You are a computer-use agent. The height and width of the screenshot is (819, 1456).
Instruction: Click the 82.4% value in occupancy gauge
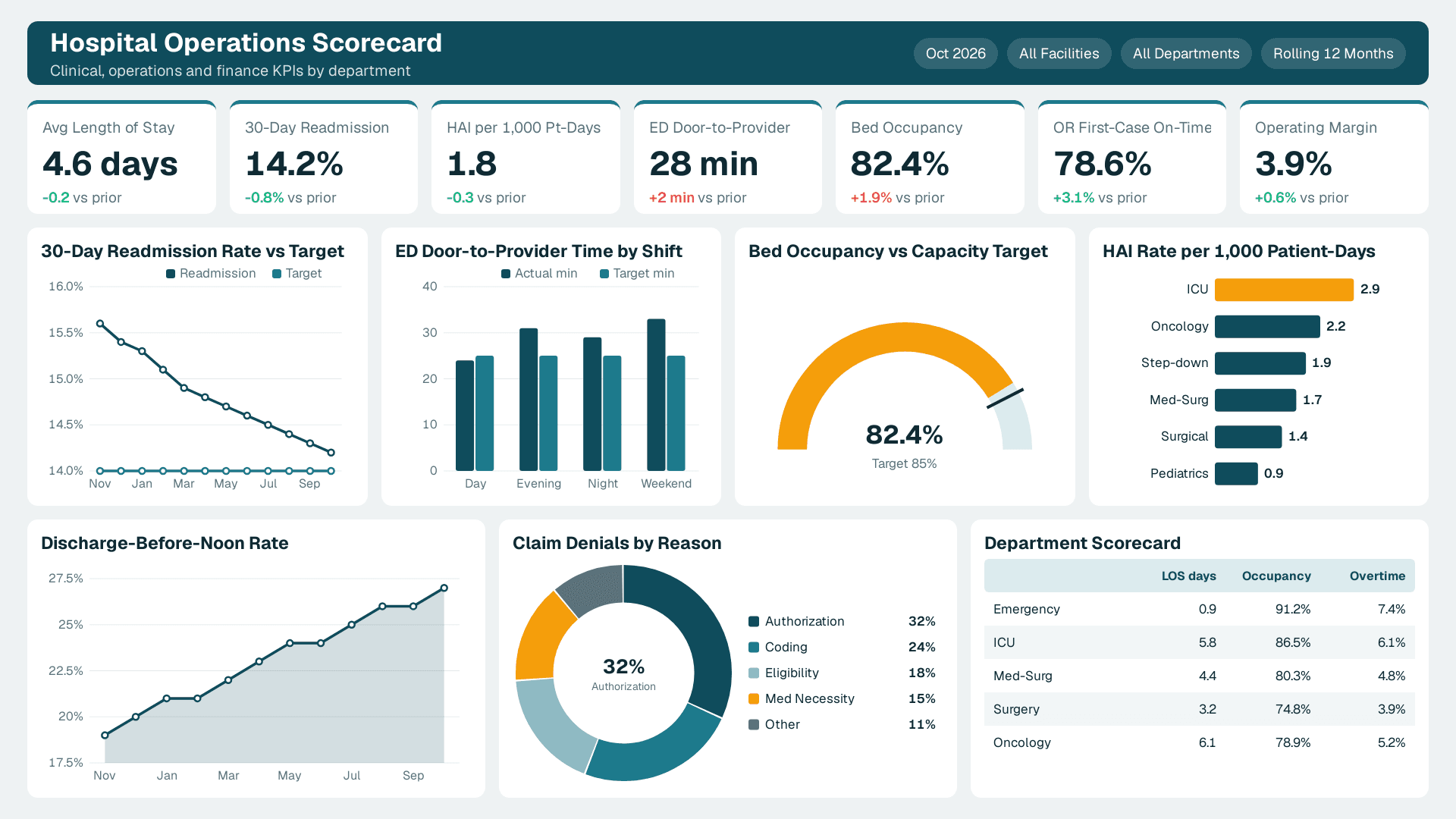pos(904,435)
